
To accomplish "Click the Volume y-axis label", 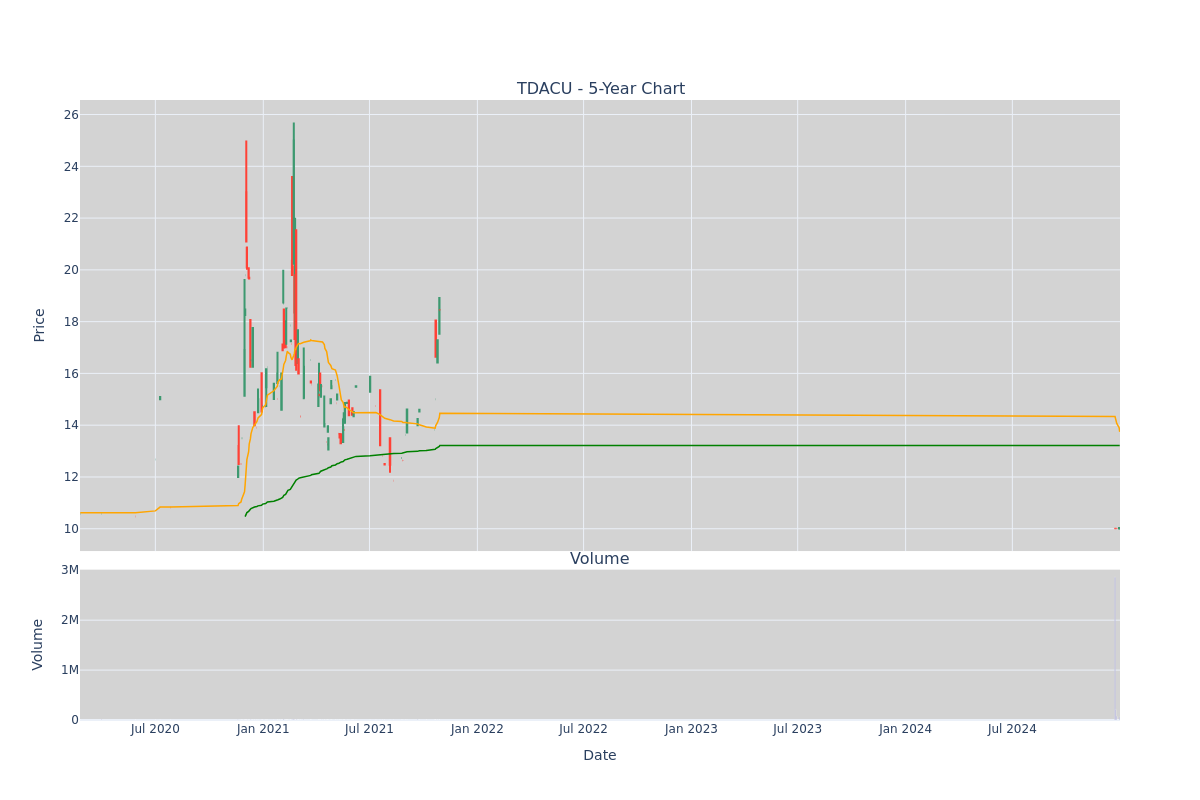I will click(x=40, y=644).
